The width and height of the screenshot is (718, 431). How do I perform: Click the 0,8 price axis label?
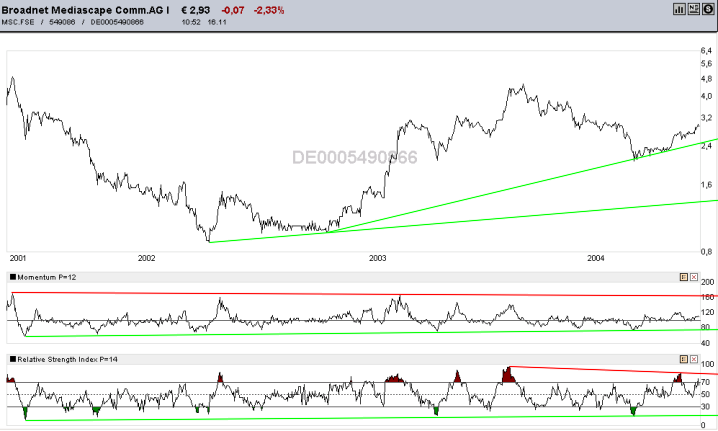pos(706,251)
